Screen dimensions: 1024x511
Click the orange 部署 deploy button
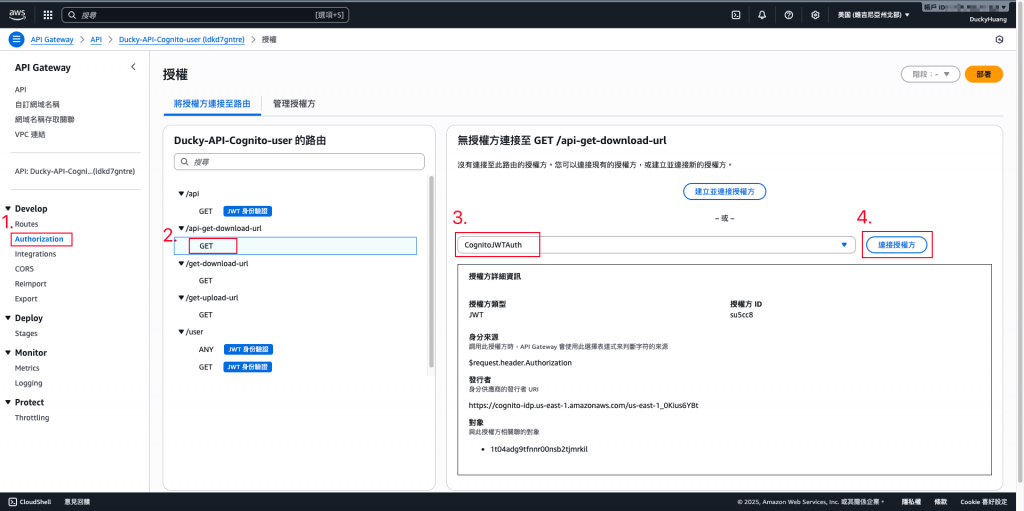coord(983,74)
